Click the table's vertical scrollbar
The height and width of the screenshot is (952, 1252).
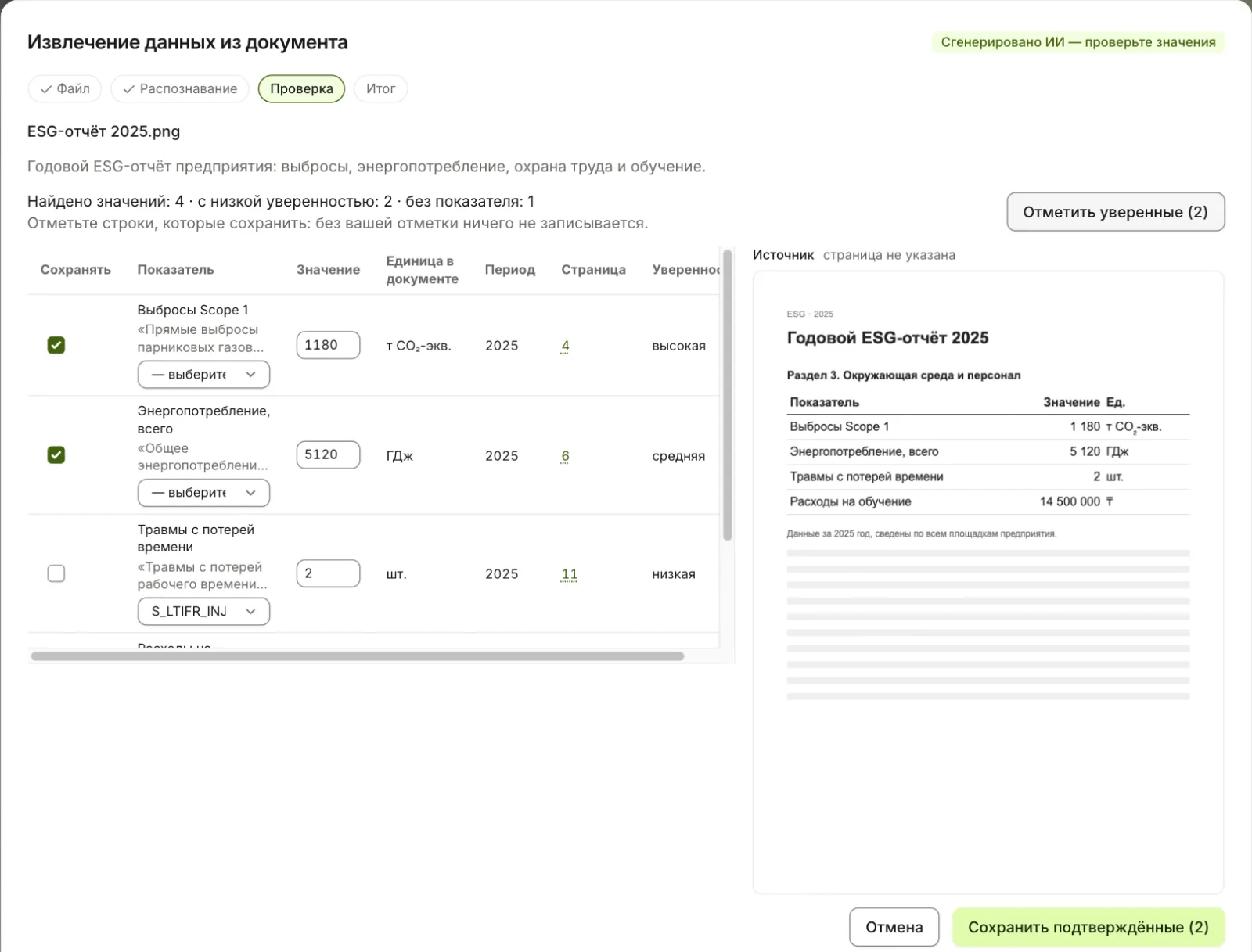pyautogui.click(x=727, y=395)
